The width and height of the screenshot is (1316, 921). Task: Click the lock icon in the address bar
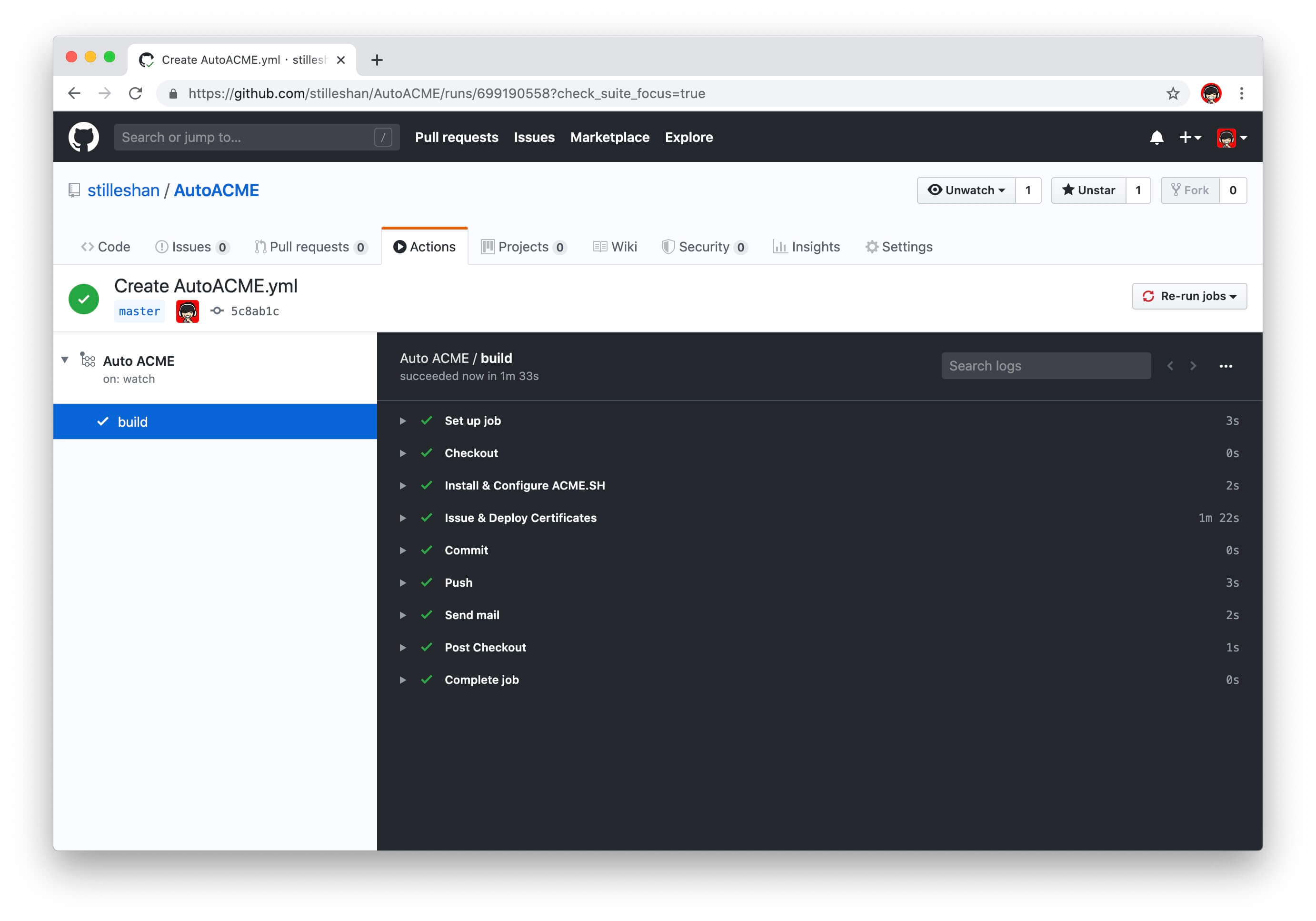click(x=173, y=93)
